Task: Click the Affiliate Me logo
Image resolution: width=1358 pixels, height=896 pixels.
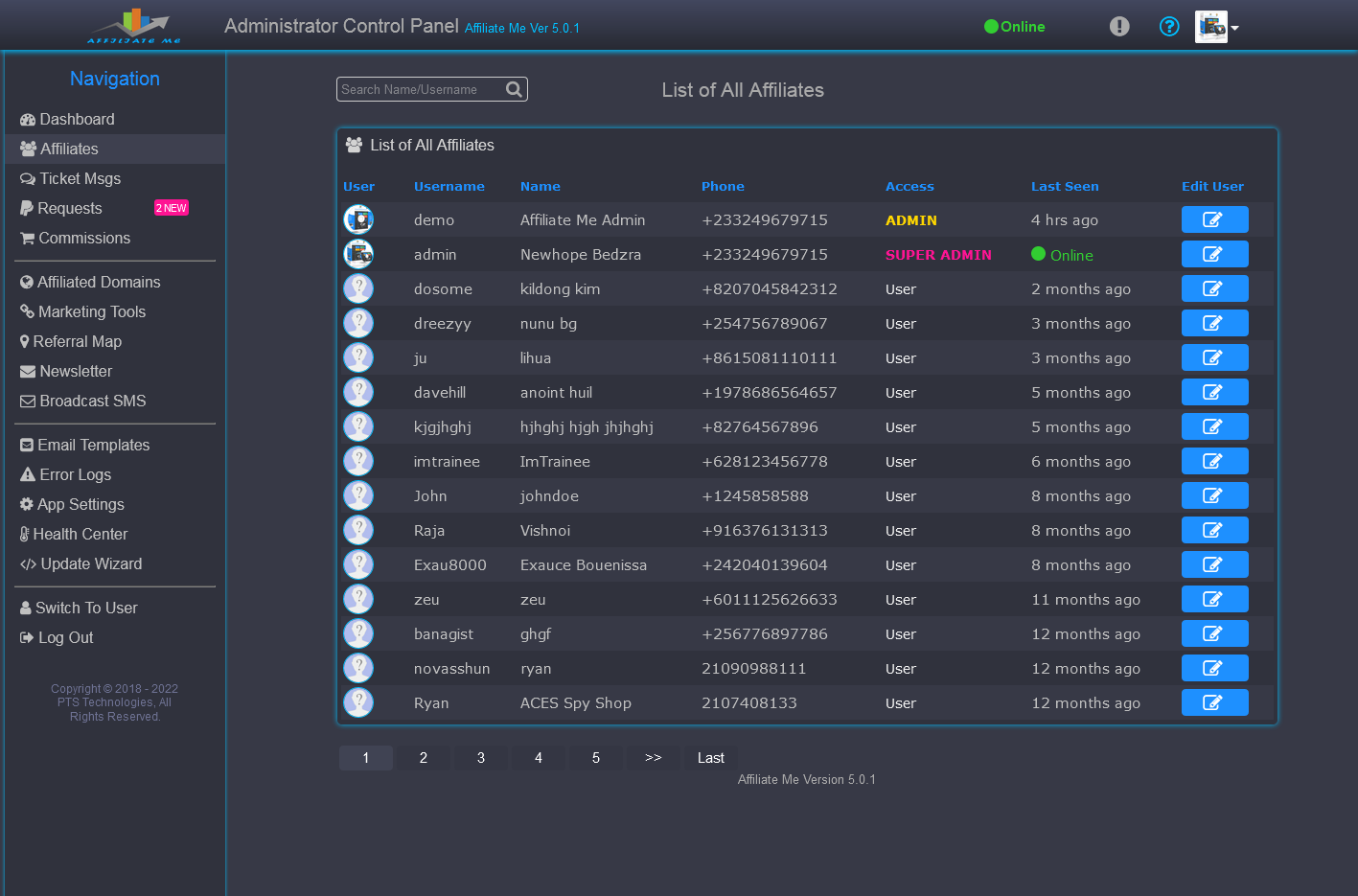Action: coord(134,26)
